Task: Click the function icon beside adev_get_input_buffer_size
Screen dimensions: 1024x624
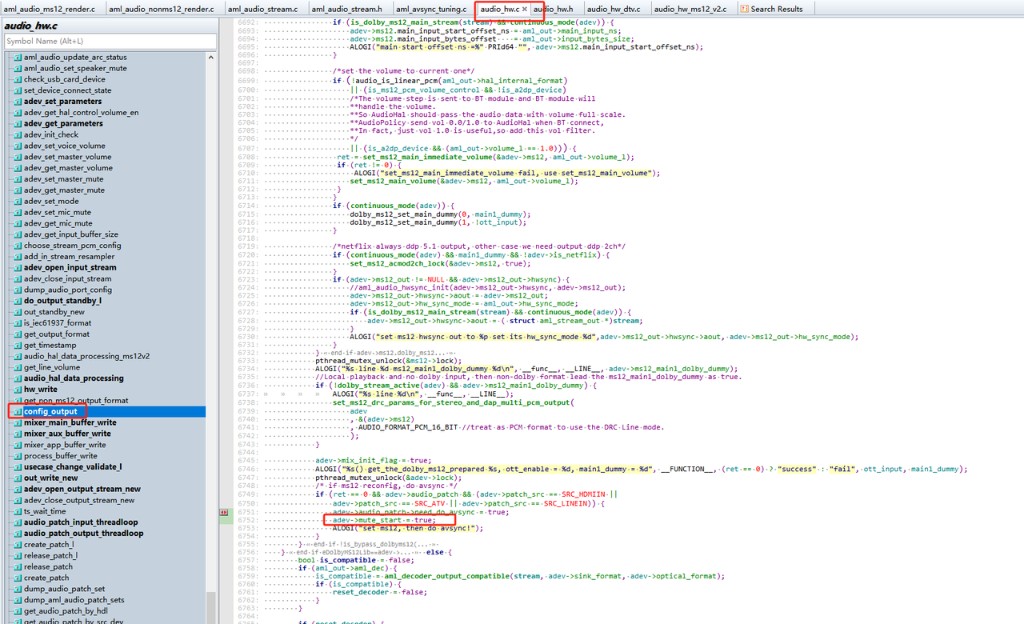Action: click(x=18, y=235)
